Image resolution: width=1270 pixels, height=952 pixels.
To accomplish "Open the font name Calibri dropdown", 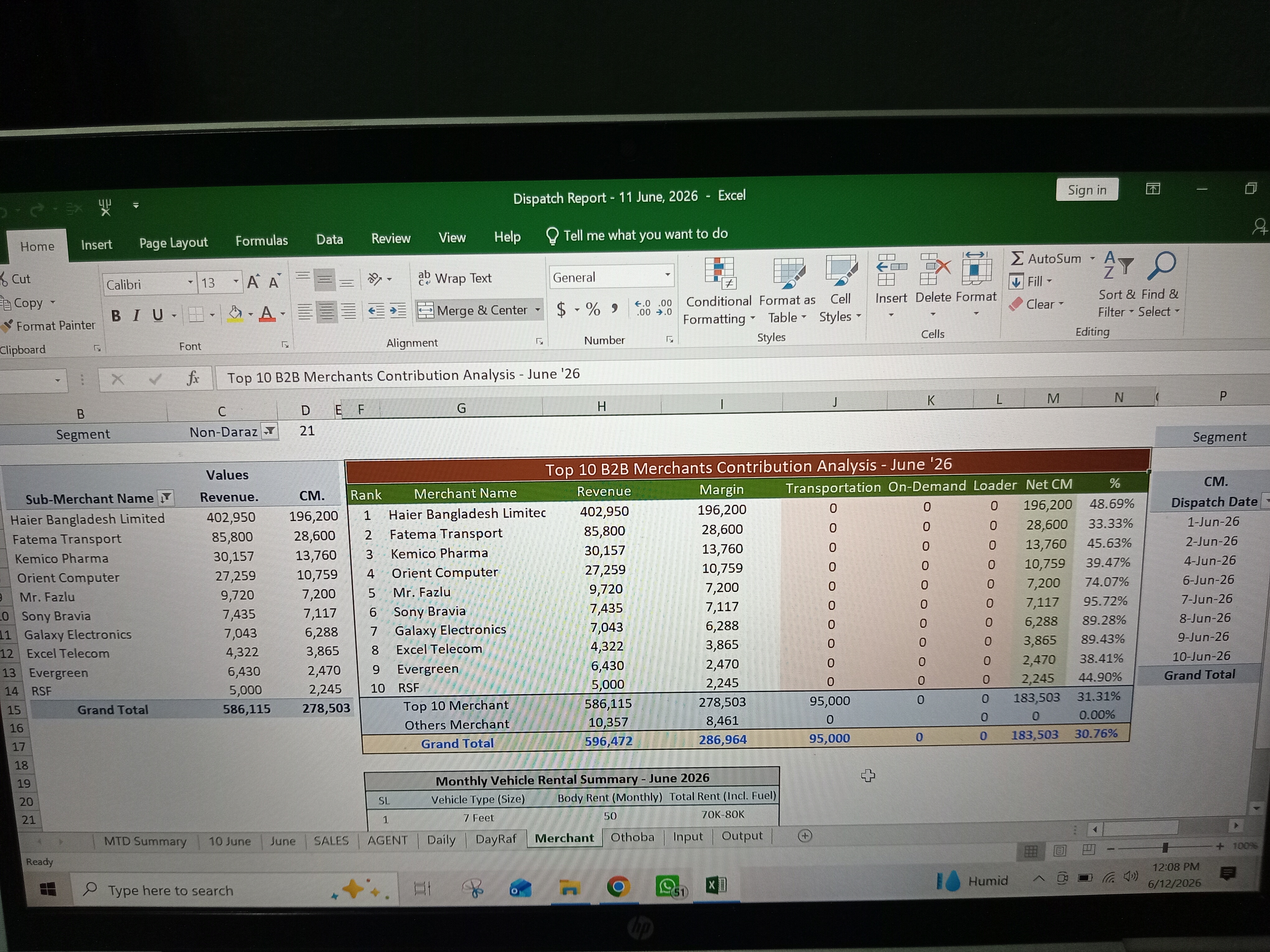I will [190, 282].
